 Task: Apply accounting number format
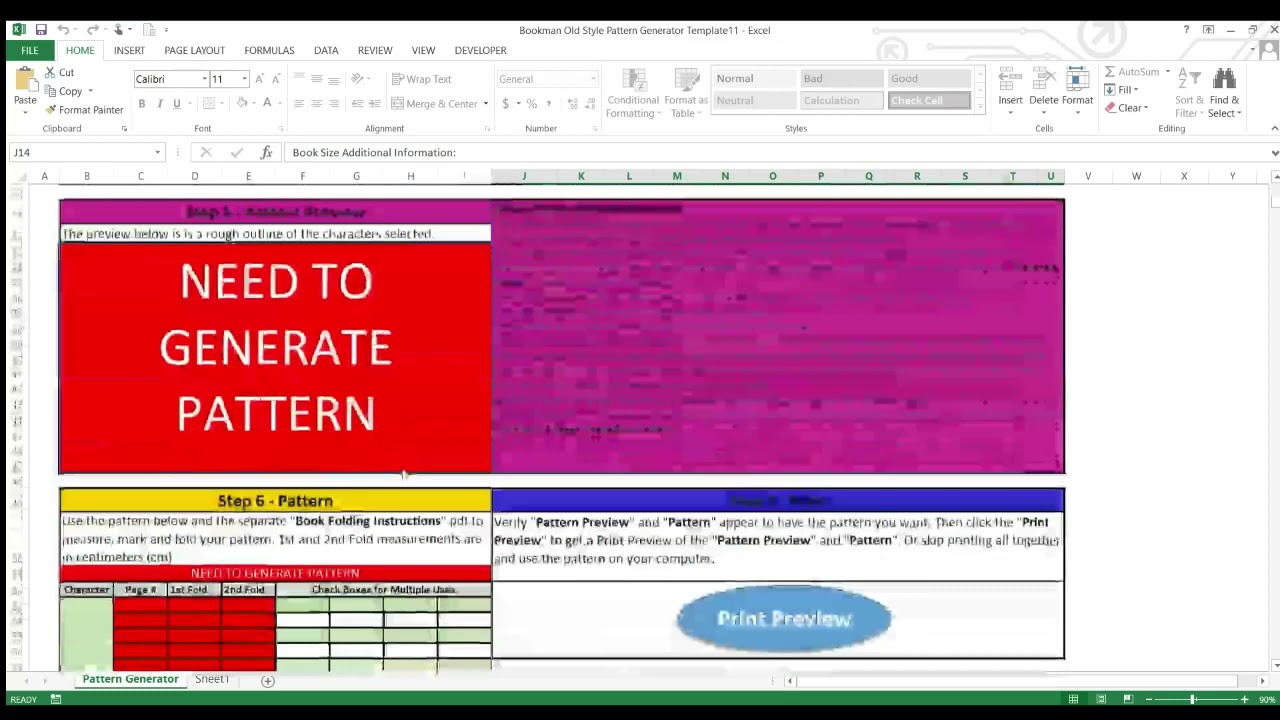(x=506, y=104)
